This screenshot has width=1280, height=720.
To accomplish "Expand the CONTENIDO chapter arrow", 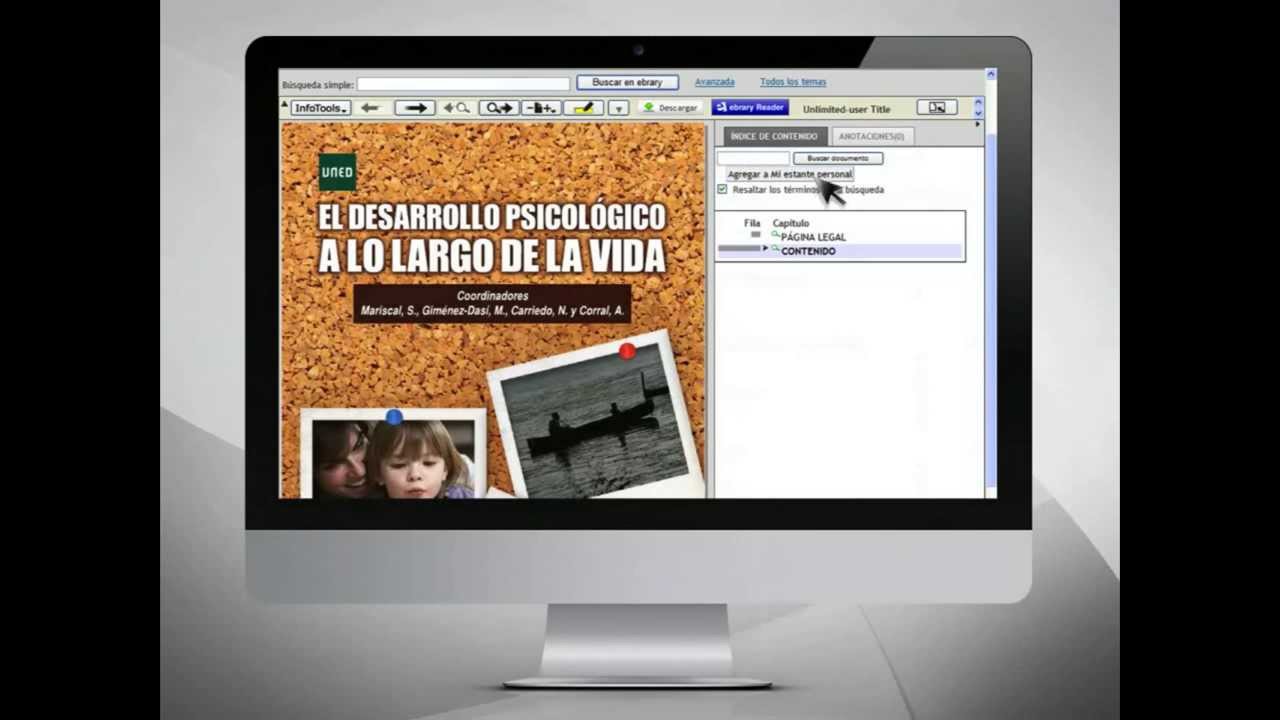I will 765,248.
